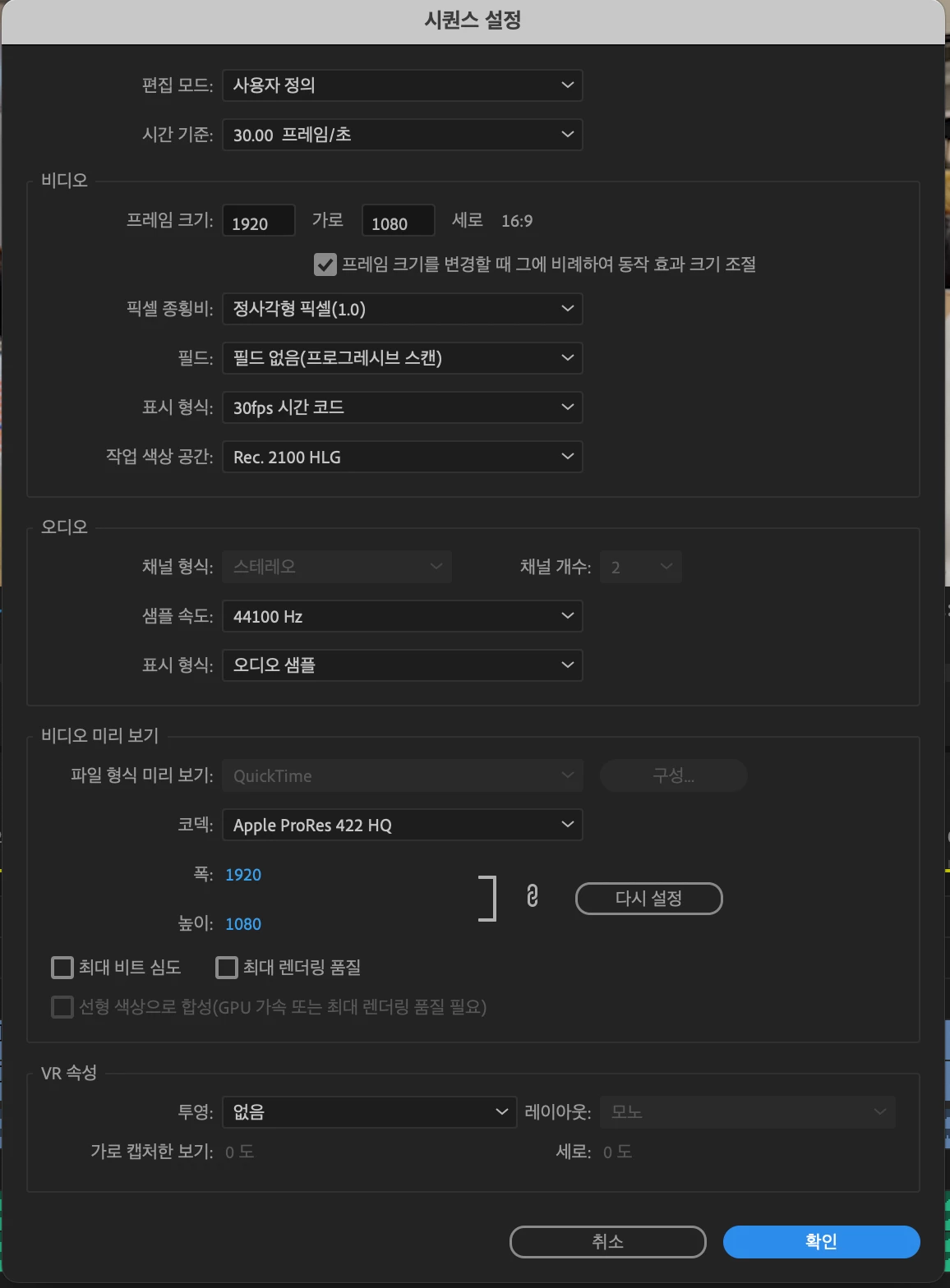Open the VR 투영 dropdown
This screenshot has width=950, height=1288.
[x=370, y=1112]
